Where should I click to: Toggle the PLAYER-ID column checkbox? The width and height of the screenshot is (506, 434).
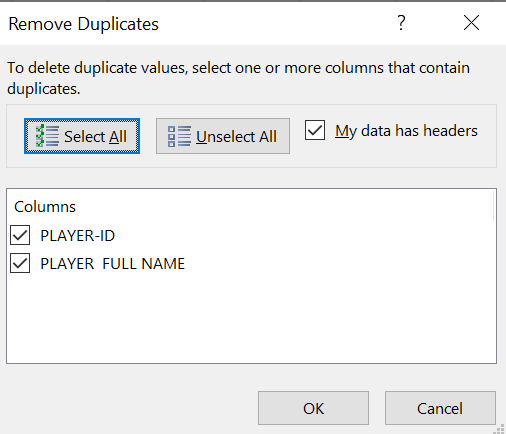click(20, 235)
